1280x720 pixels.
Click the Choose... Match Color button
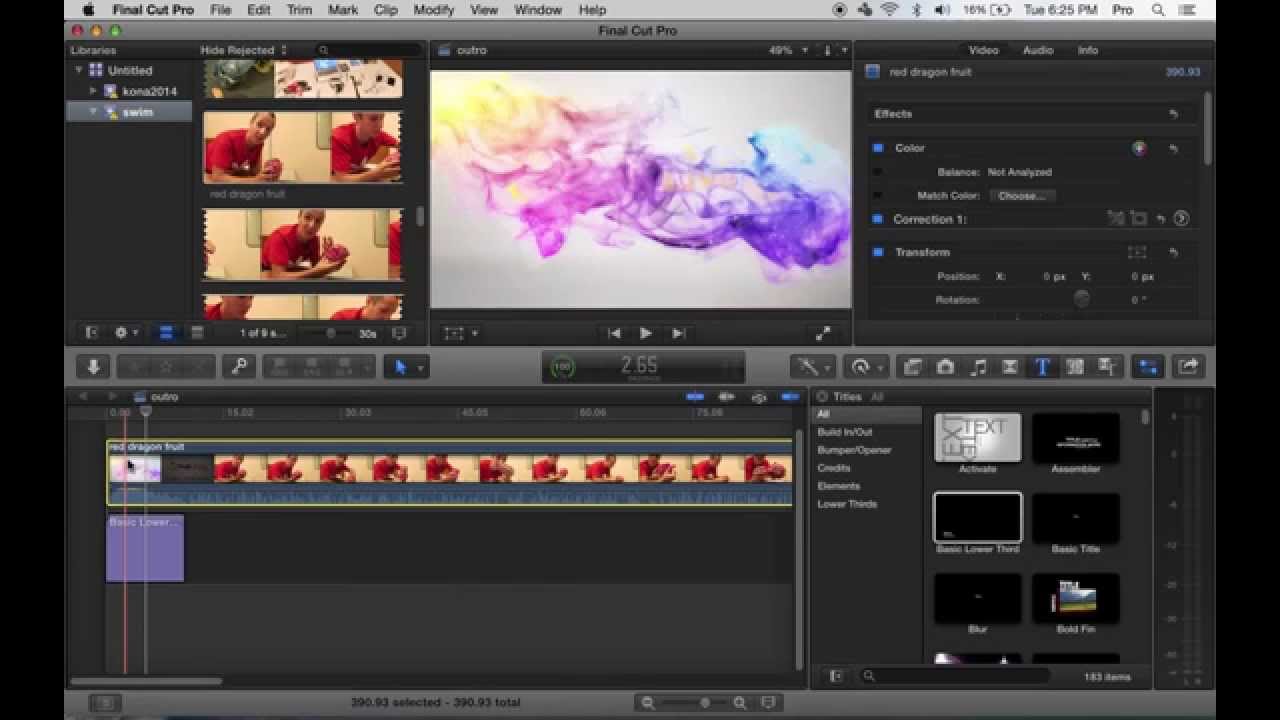1022,196
